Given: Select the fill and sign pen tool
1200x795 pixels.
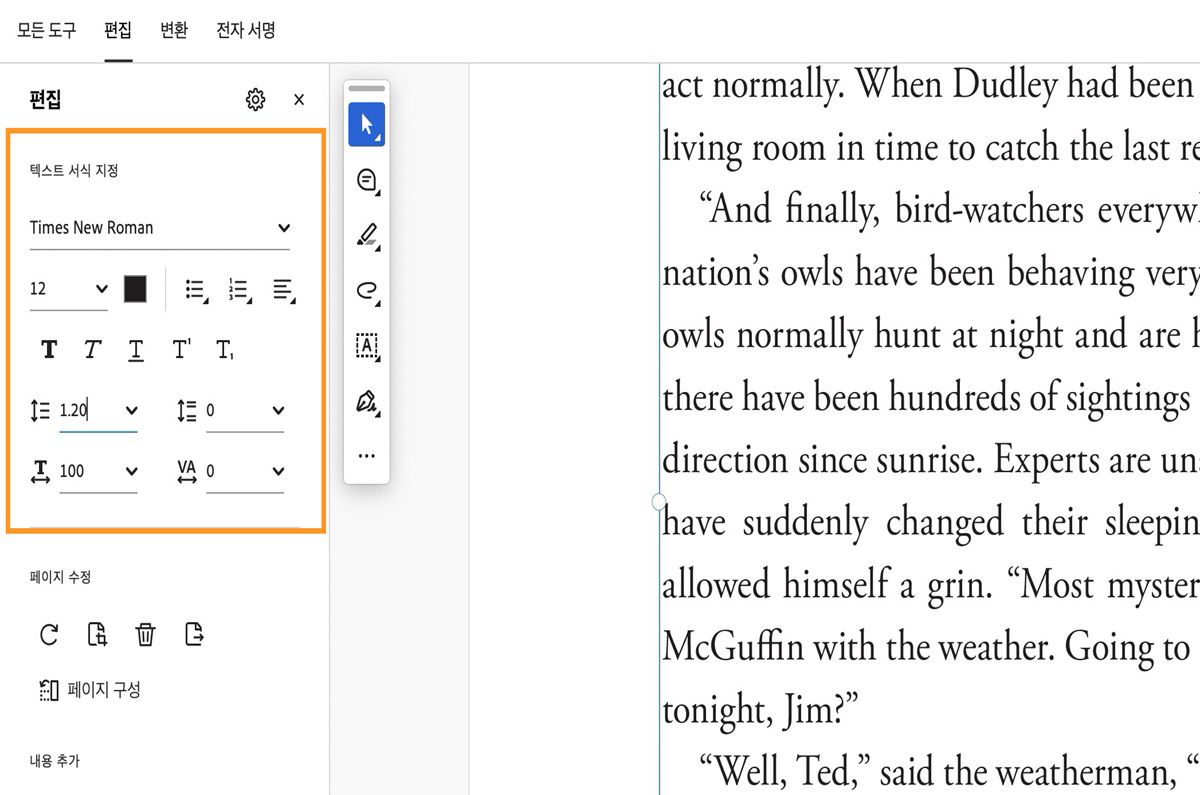Looking at the screenshot, I should [366, 402].
